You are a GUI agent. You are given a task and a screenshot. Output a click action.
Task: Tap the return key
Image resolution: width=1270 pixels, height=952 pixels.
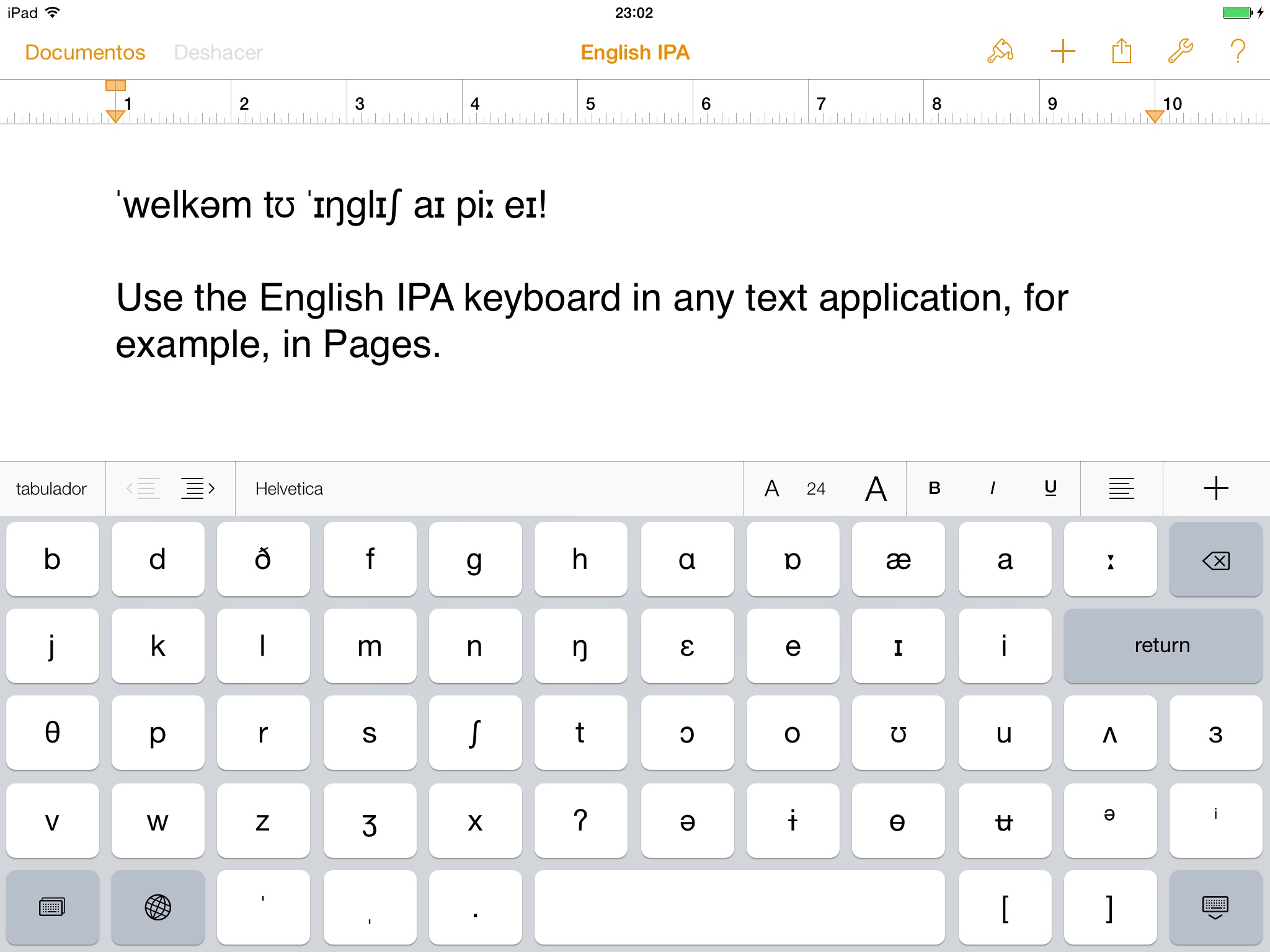(1163, 646)
